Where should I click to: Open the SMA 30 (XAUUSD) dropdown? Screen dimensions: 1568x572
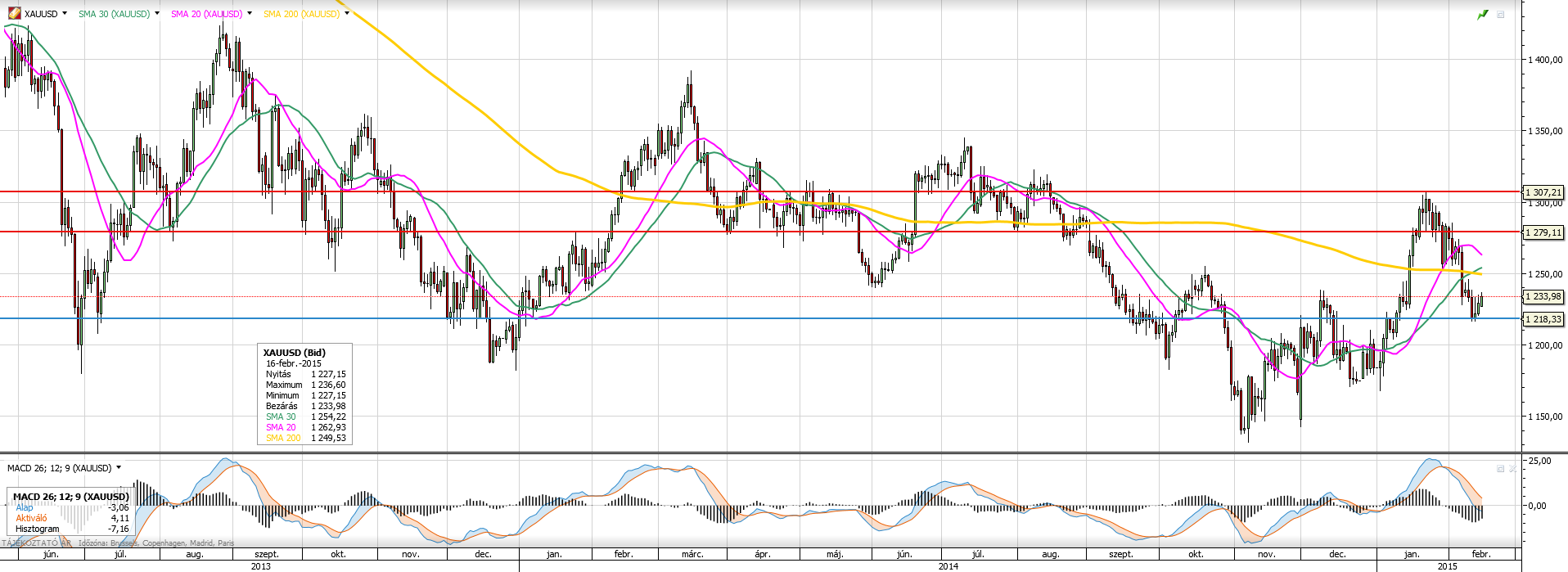click(x=156, y=13)
